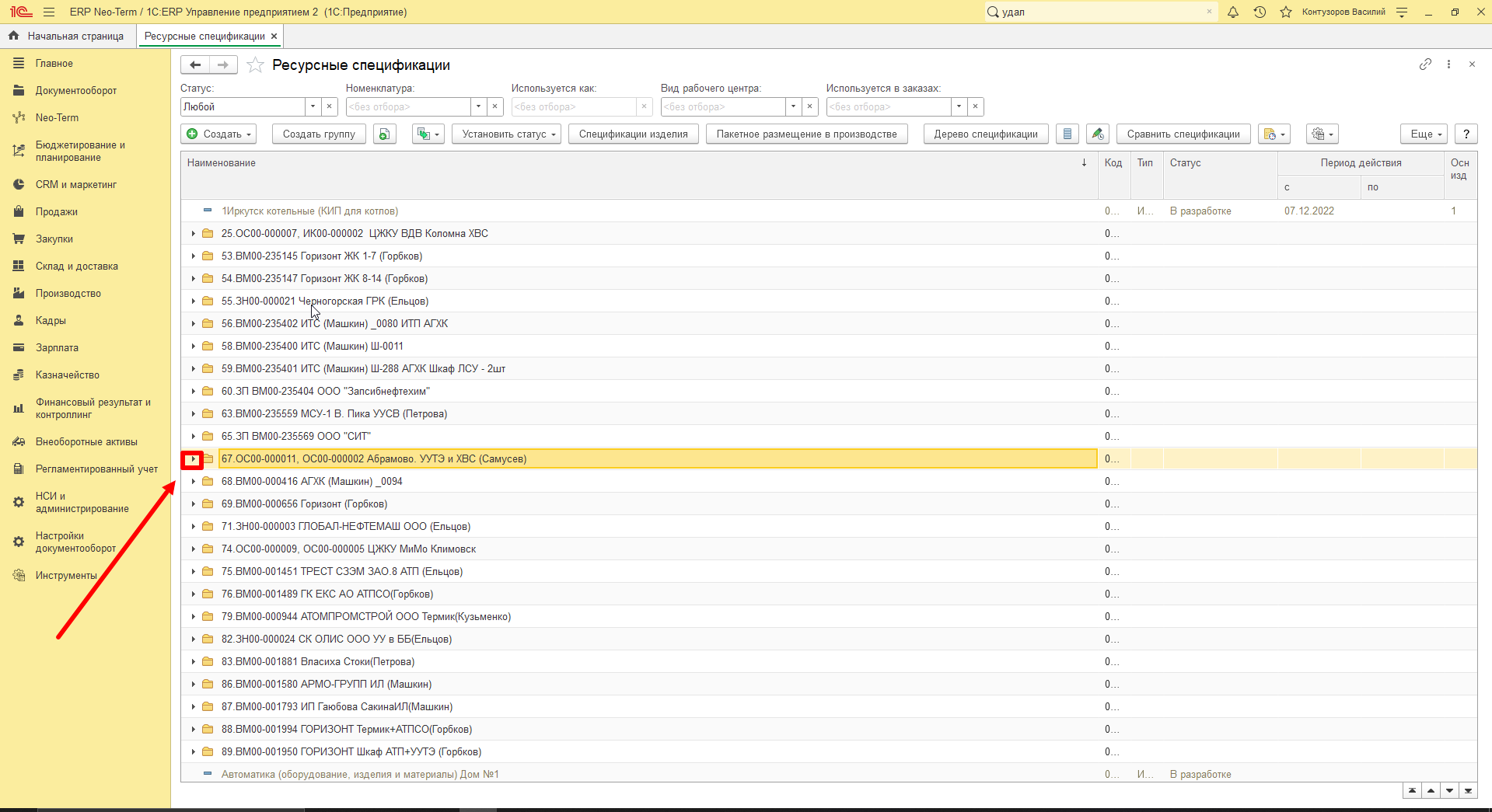Open the 1C main menu icon
The height and width of the screenshot is (812, 1492).
click(x=21, y=12)
